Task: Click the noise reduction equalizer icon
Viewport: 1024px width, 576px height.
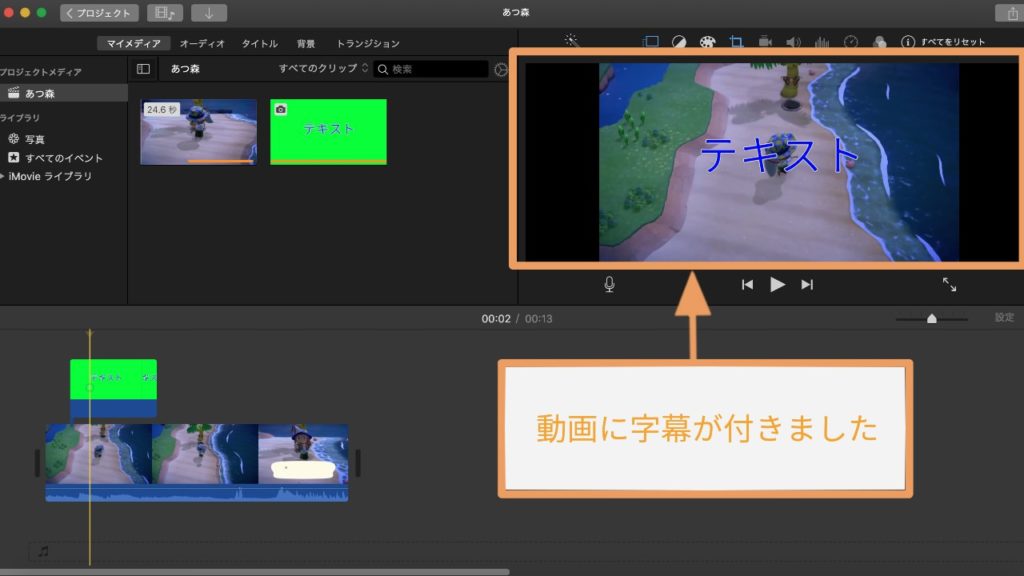Action: (821, 42)
